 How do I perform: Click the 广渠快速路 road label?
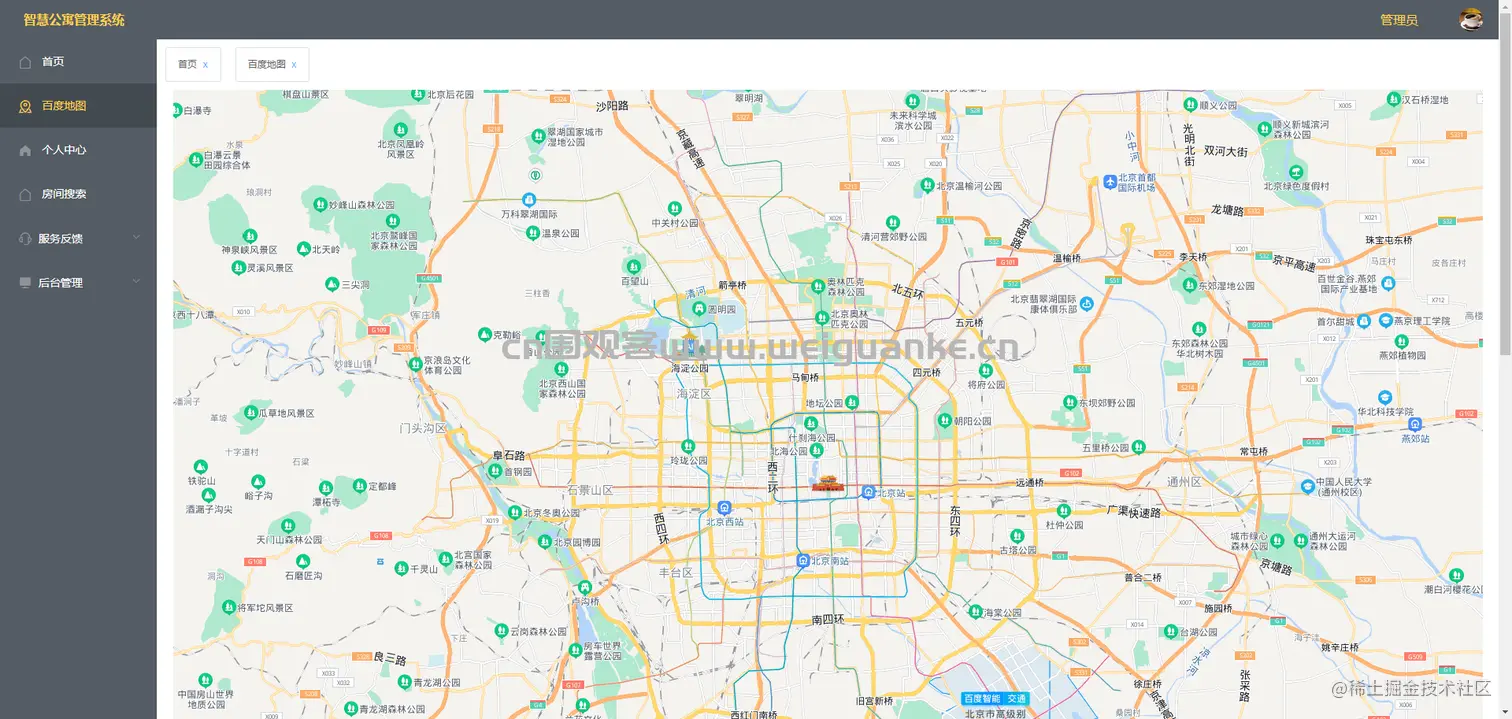pos(1134,511)
